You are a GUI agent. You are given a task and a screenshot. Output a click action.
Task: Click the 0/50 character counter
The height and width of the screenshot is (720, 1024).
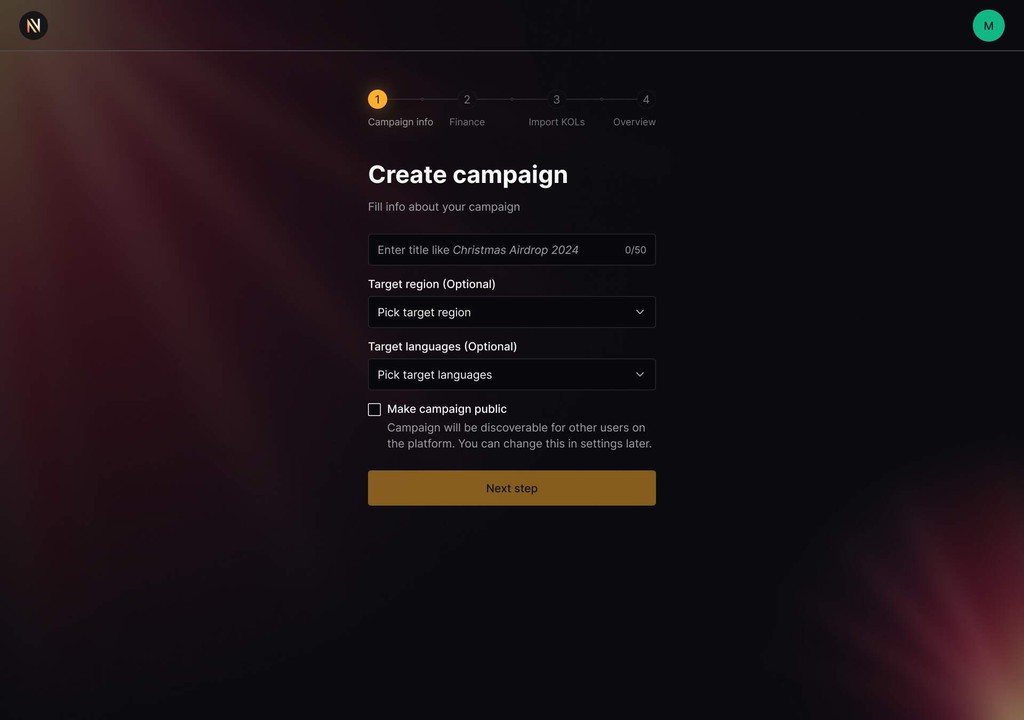tap(635, 250)
